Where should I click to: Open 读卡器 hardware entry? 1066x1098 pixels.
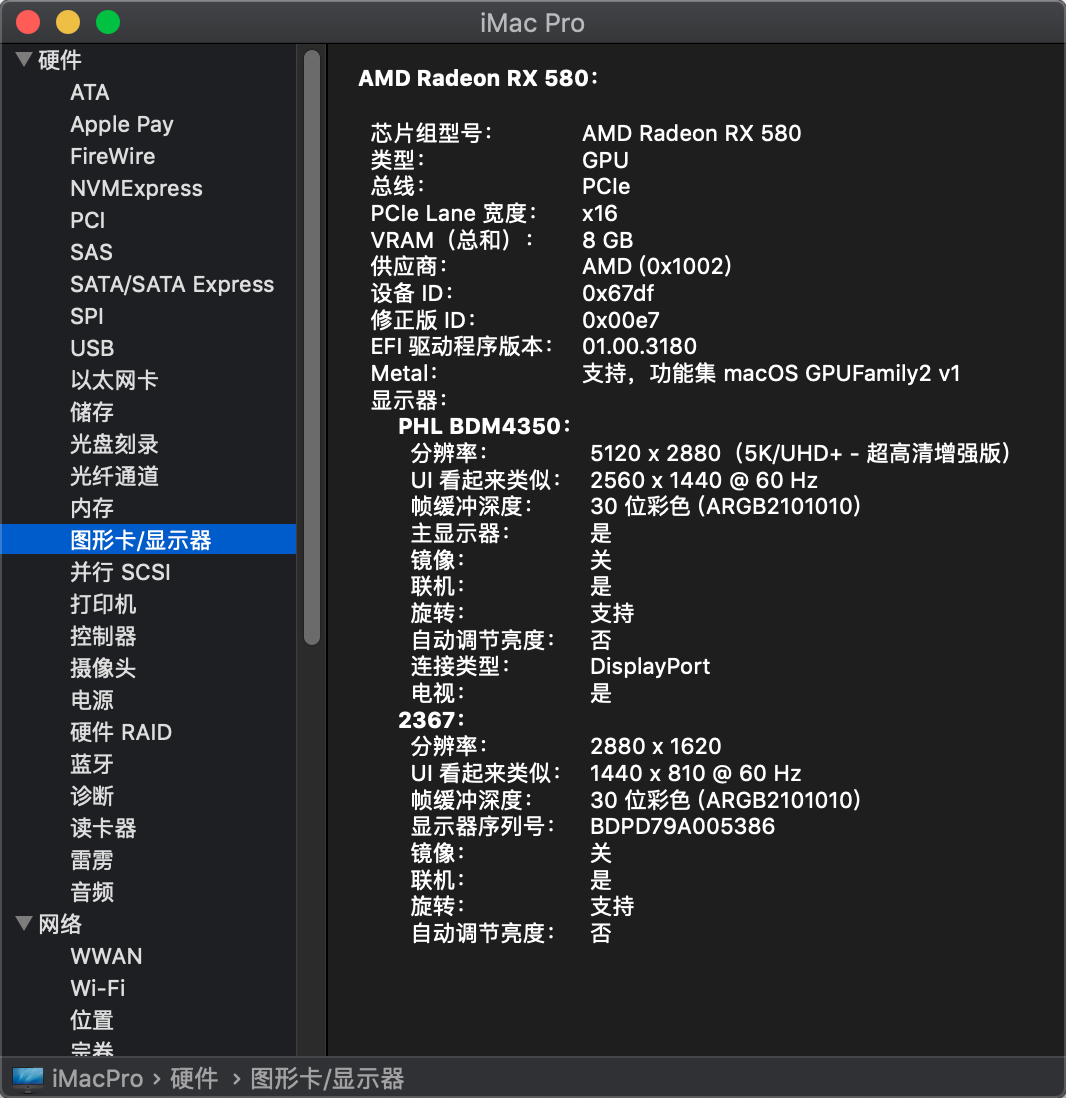pyautogui.click(x=103, y=828)
